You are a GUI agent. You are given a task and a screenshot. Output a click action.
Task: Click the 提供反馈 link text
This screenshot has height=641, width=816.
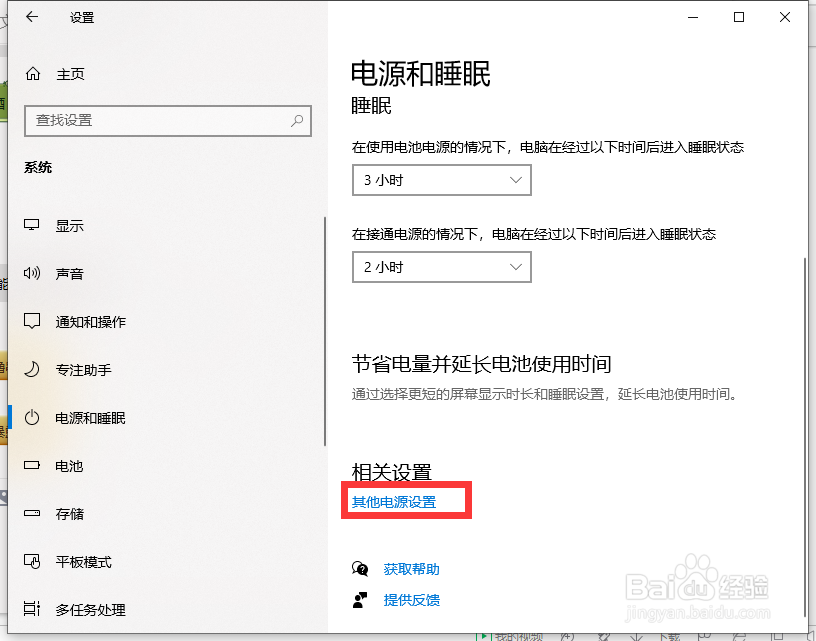(x=412, y=600)
